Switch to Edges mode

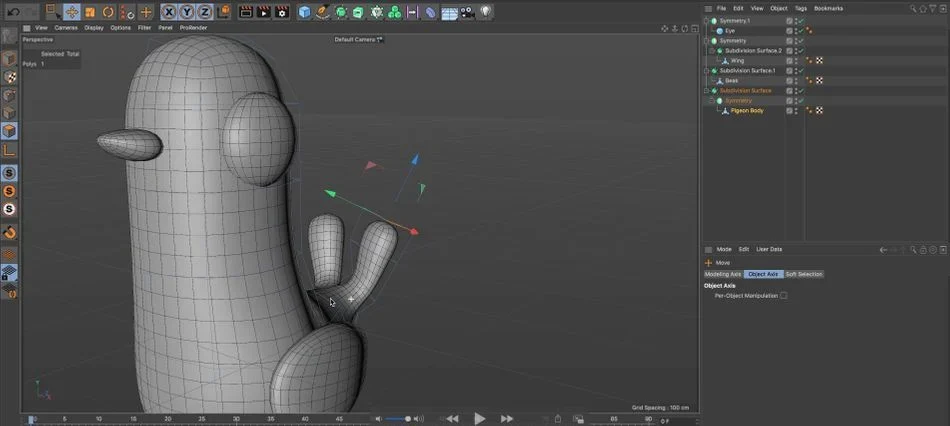pos(9,113)
